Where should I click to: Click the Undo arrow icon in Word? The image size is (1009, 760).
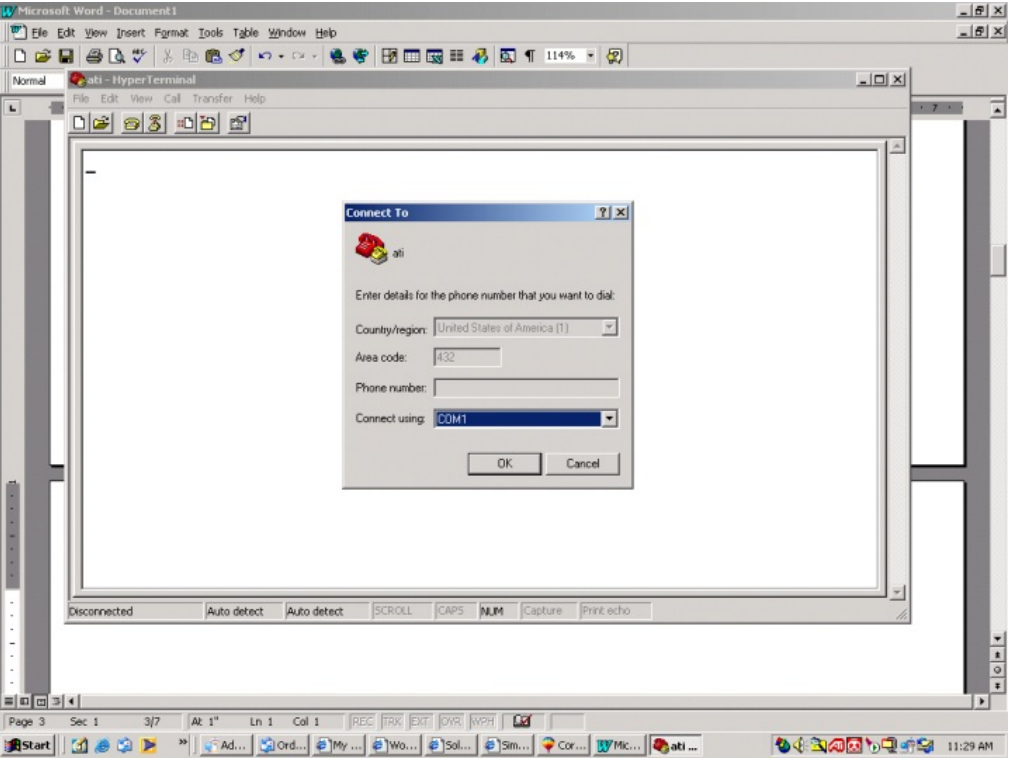tap(264, 56)
